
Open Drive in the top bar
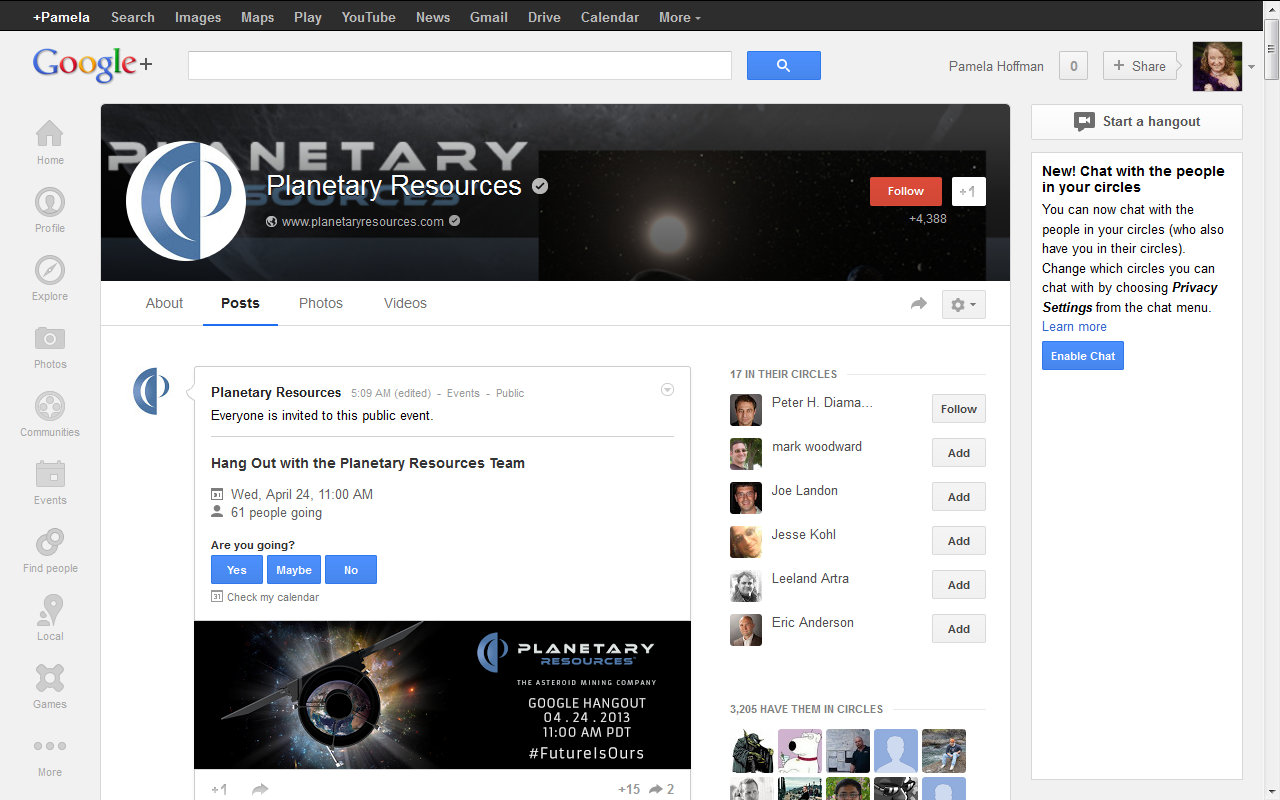pyautogui.click(x=544, y=17)
